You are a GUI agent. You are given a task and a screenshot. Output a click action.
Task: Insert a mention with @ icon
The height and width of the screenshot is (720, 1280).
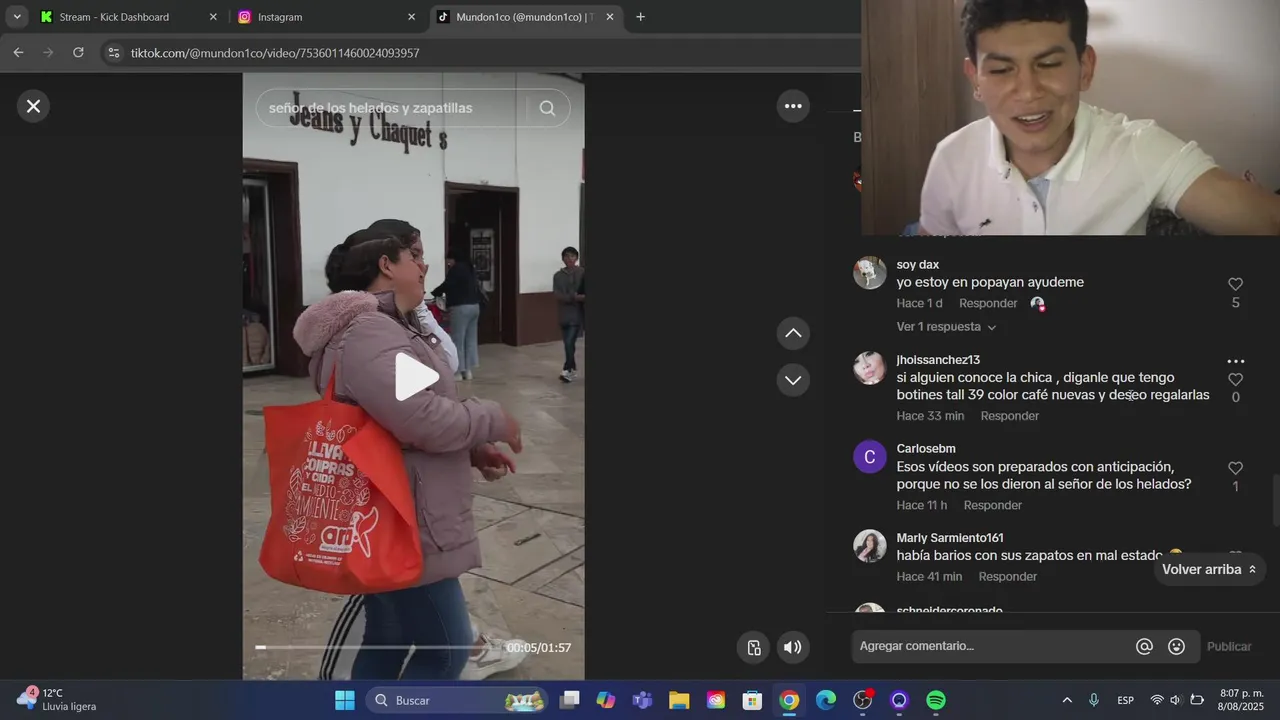(x=1144, y=647)
